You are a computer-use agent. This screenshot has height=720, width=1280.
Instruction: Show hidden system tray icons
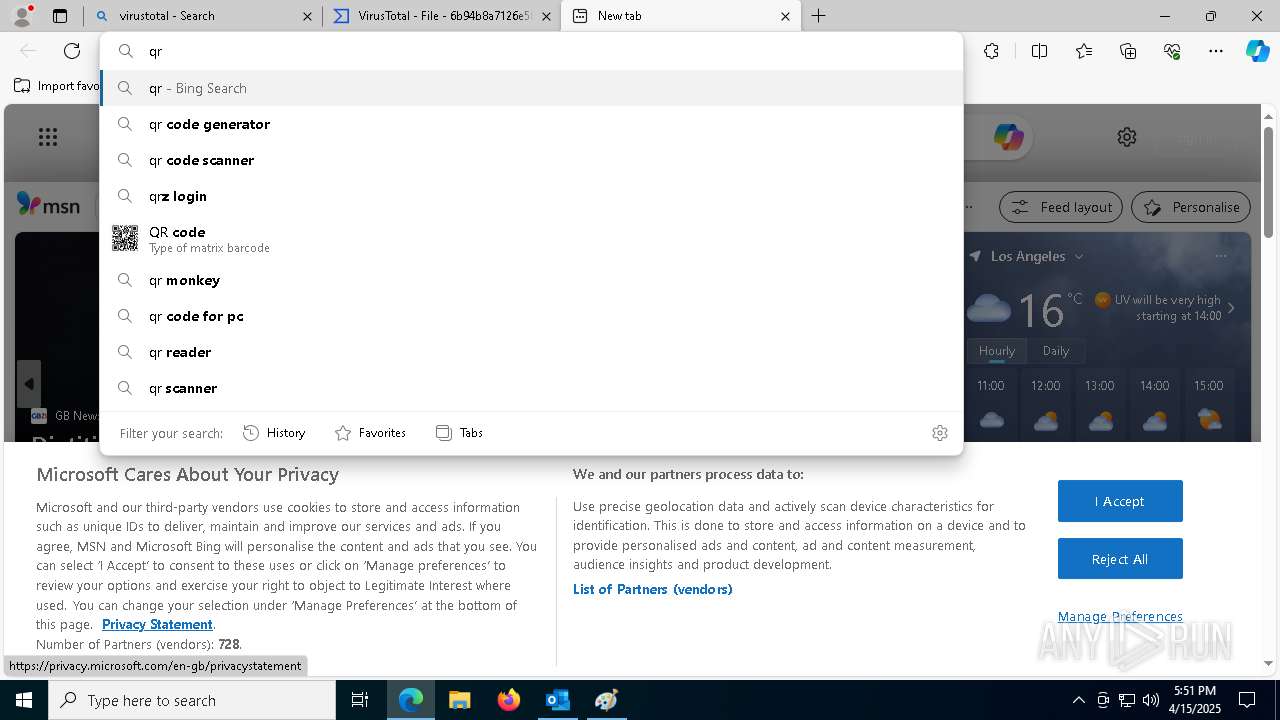tap(1078, 700)
